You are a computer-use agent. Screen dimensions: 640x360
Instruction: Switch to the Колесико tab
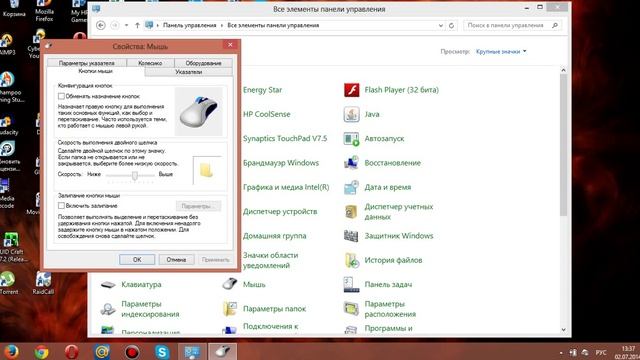[150, 63]
